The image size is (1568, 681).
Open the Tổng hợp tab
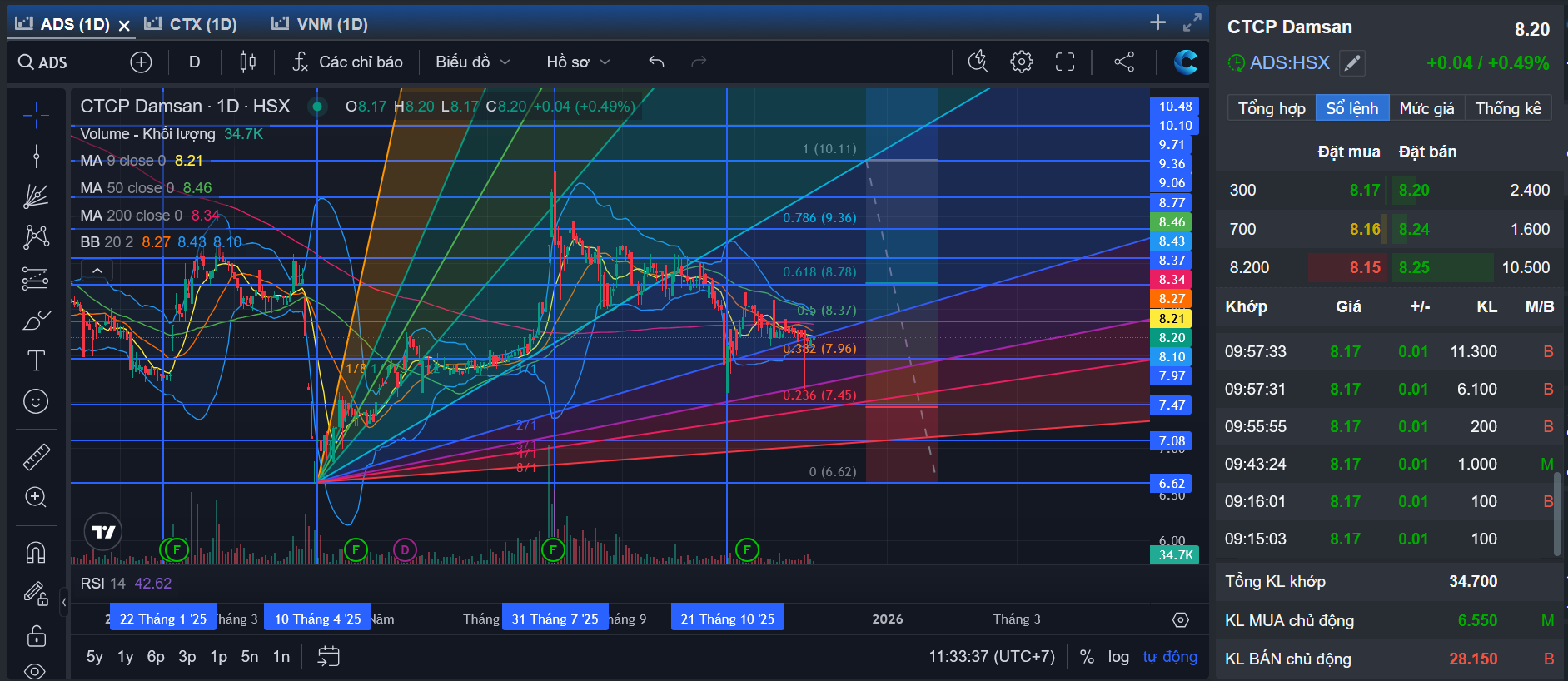pos(1272,108)
